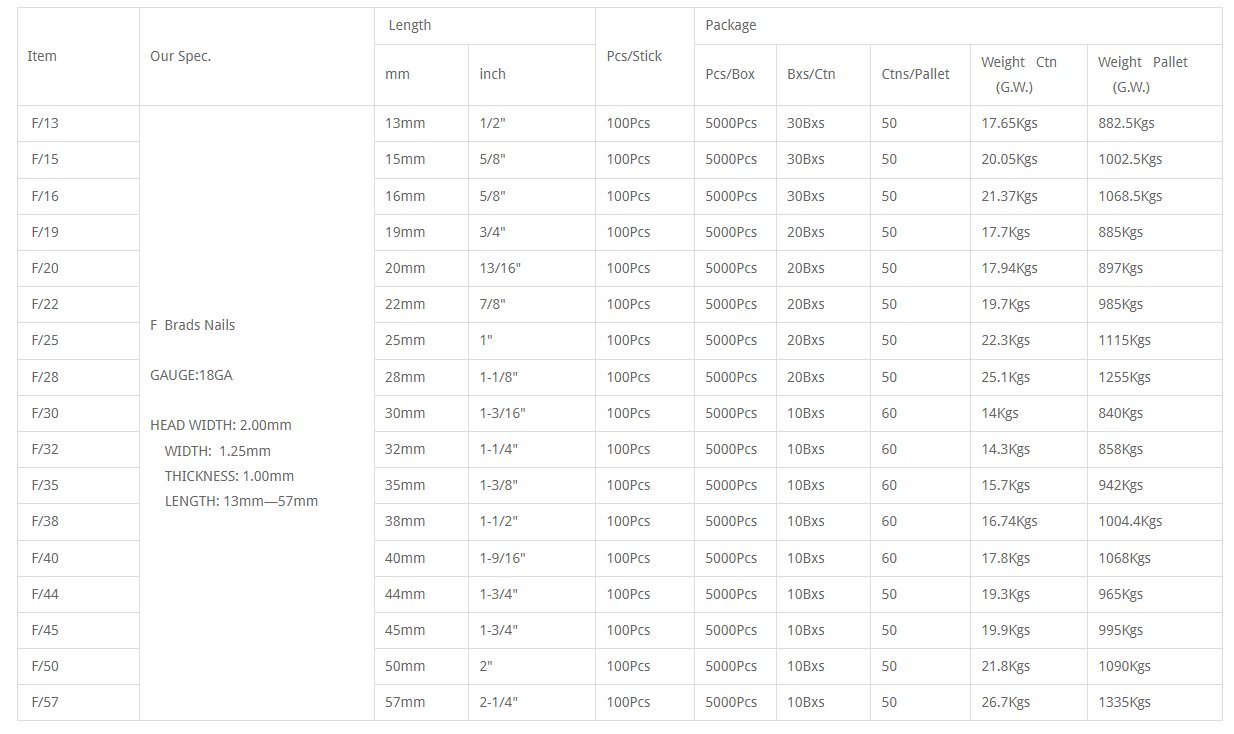The width and height of the screenshot is (1234, 734).
Task: Click the Our Spec. column header
Action: point(257,56)
